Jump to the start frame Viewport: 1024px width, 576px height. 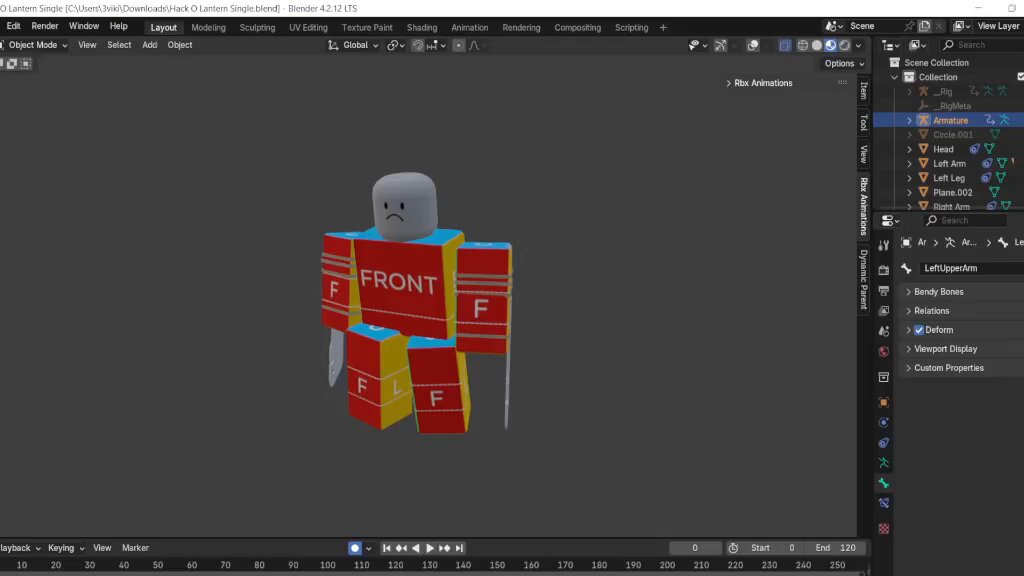(387, 548)
